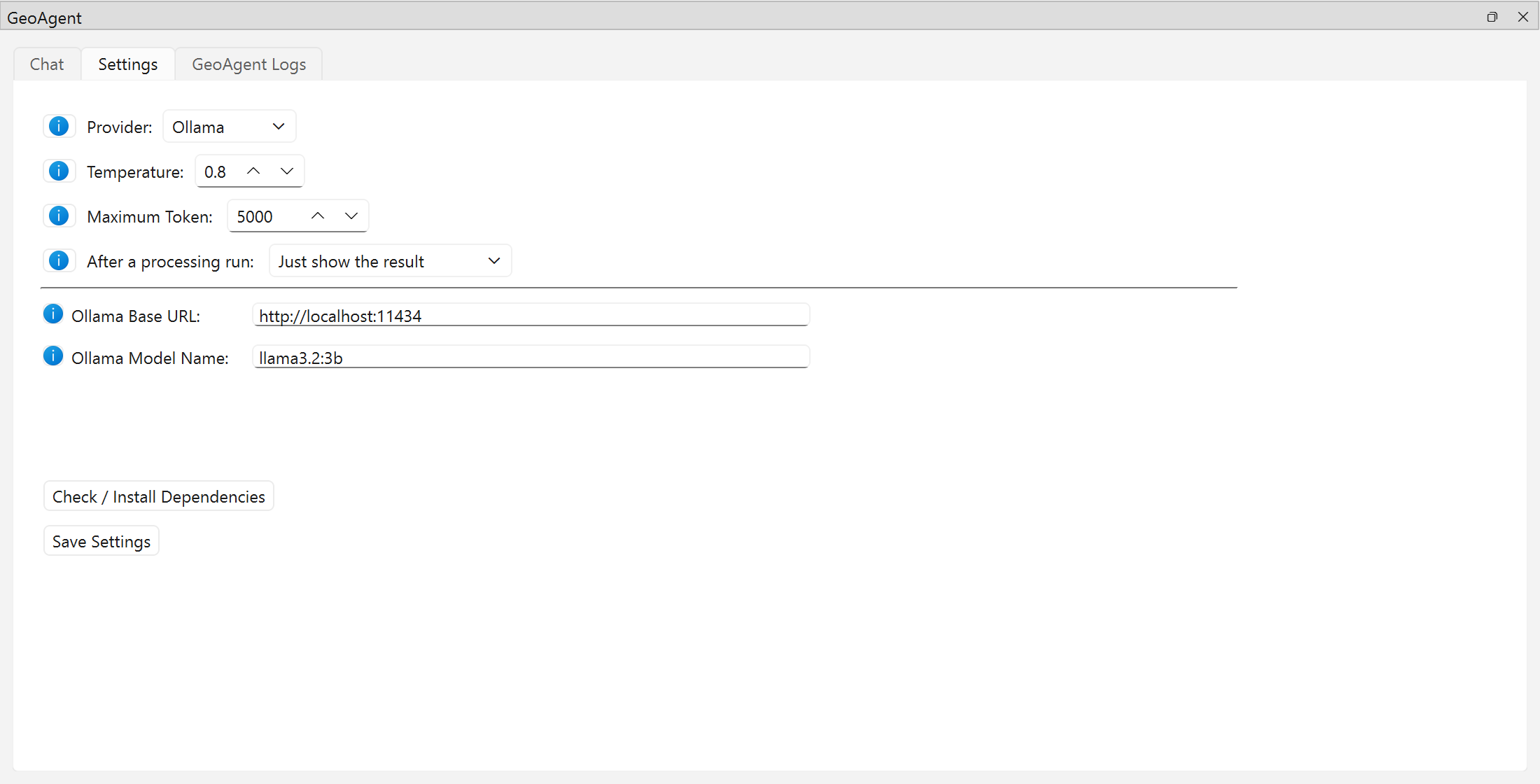Click the info icon for Ollama Model Name
1540x784 pixels.
(x=53, y=356)
